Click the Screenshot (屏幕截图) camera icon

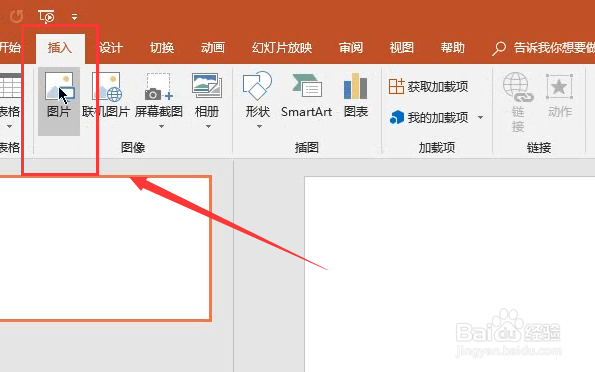click(x=159, y=87)
